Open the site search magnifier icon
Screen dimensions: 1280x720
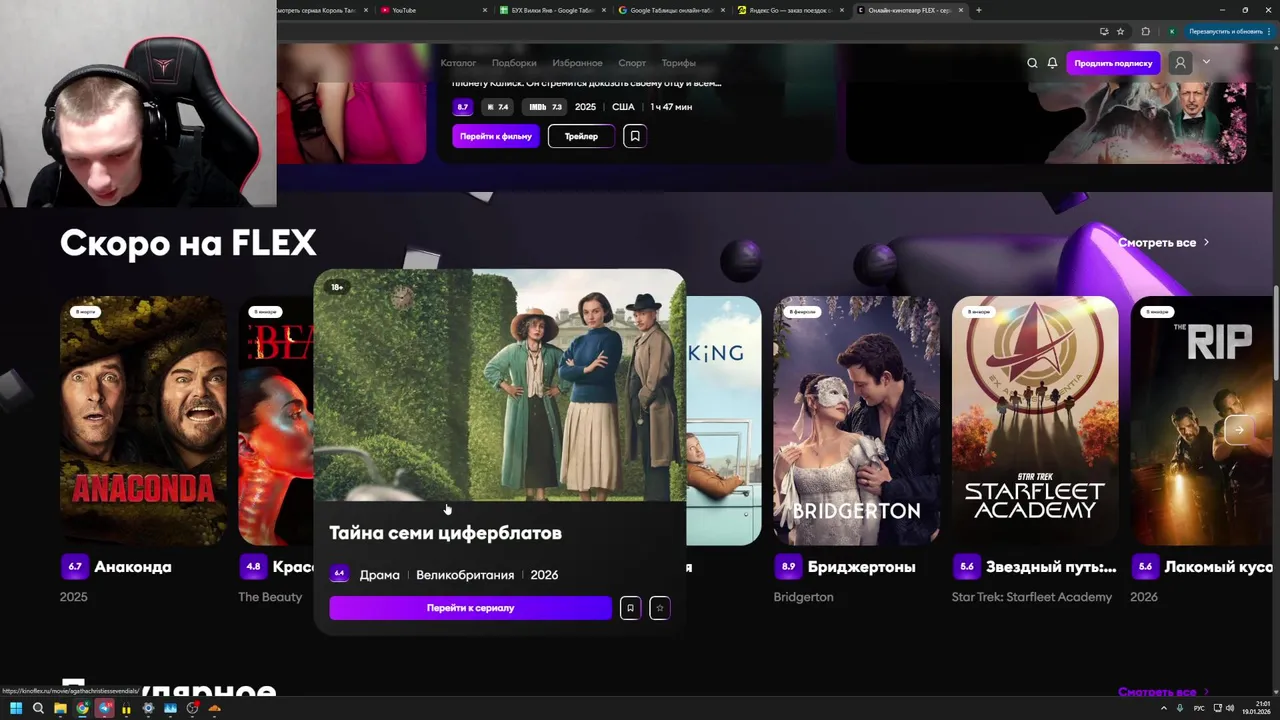click(x=1032, y=63)
